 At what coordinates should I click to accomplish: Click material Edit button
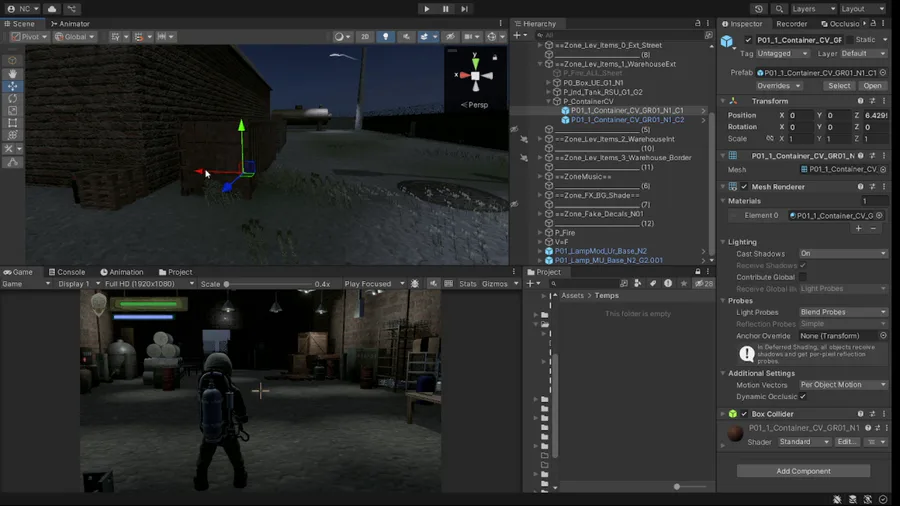click(x=847, y=442)
